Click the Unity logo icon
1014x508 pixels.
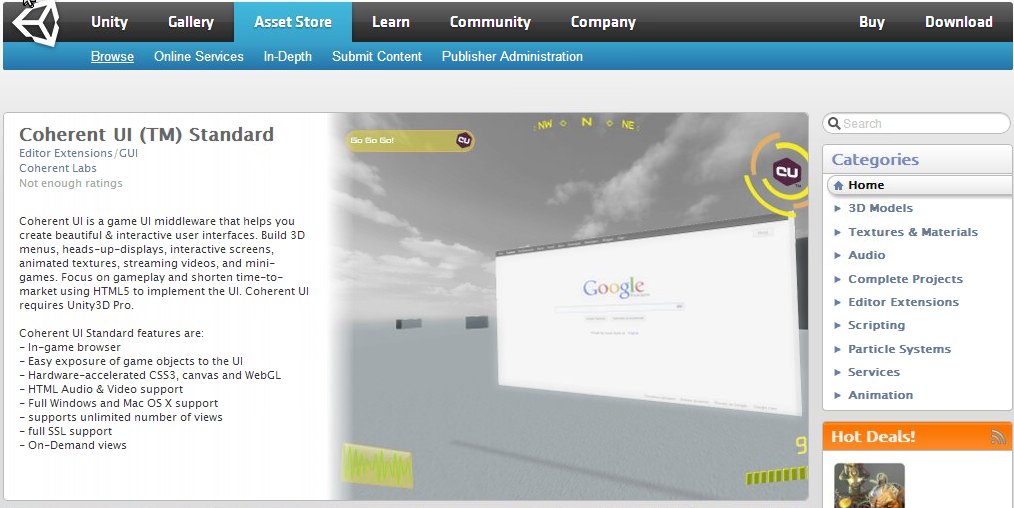click(x=33, y=22)
